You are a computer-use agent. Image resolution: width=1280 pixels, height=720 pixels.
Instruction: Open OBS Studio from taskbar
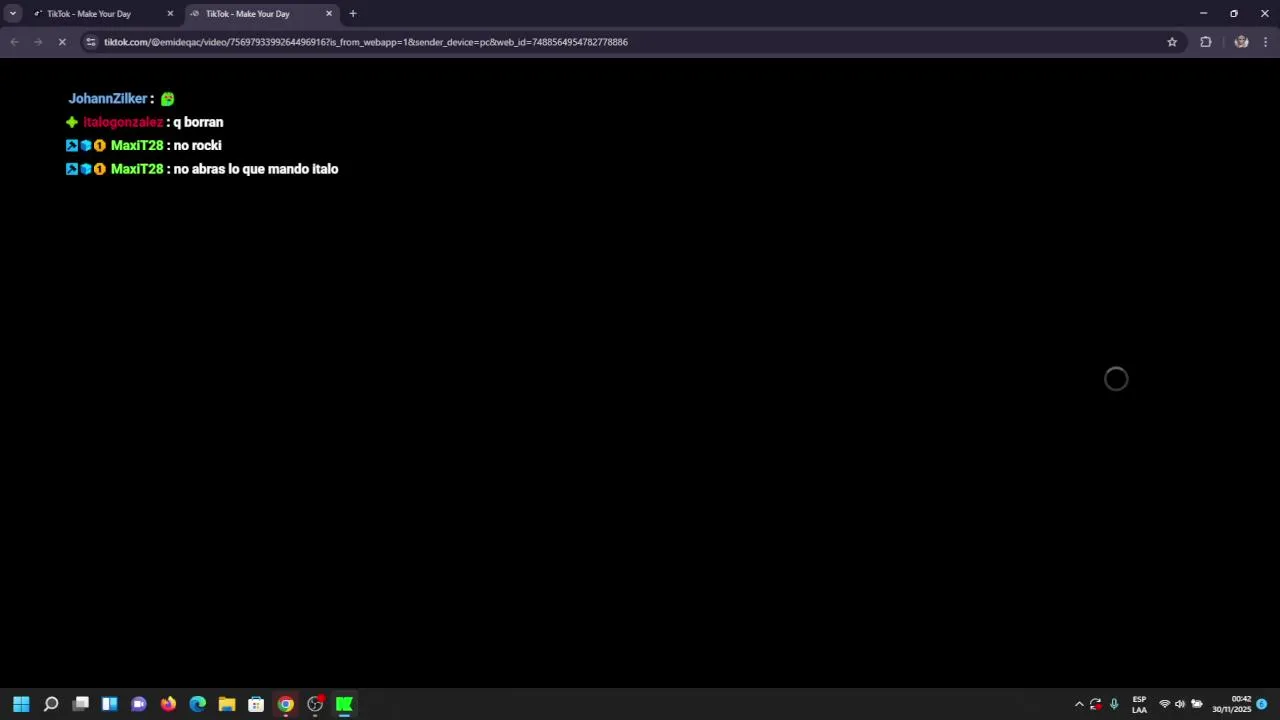click(315, 704)
